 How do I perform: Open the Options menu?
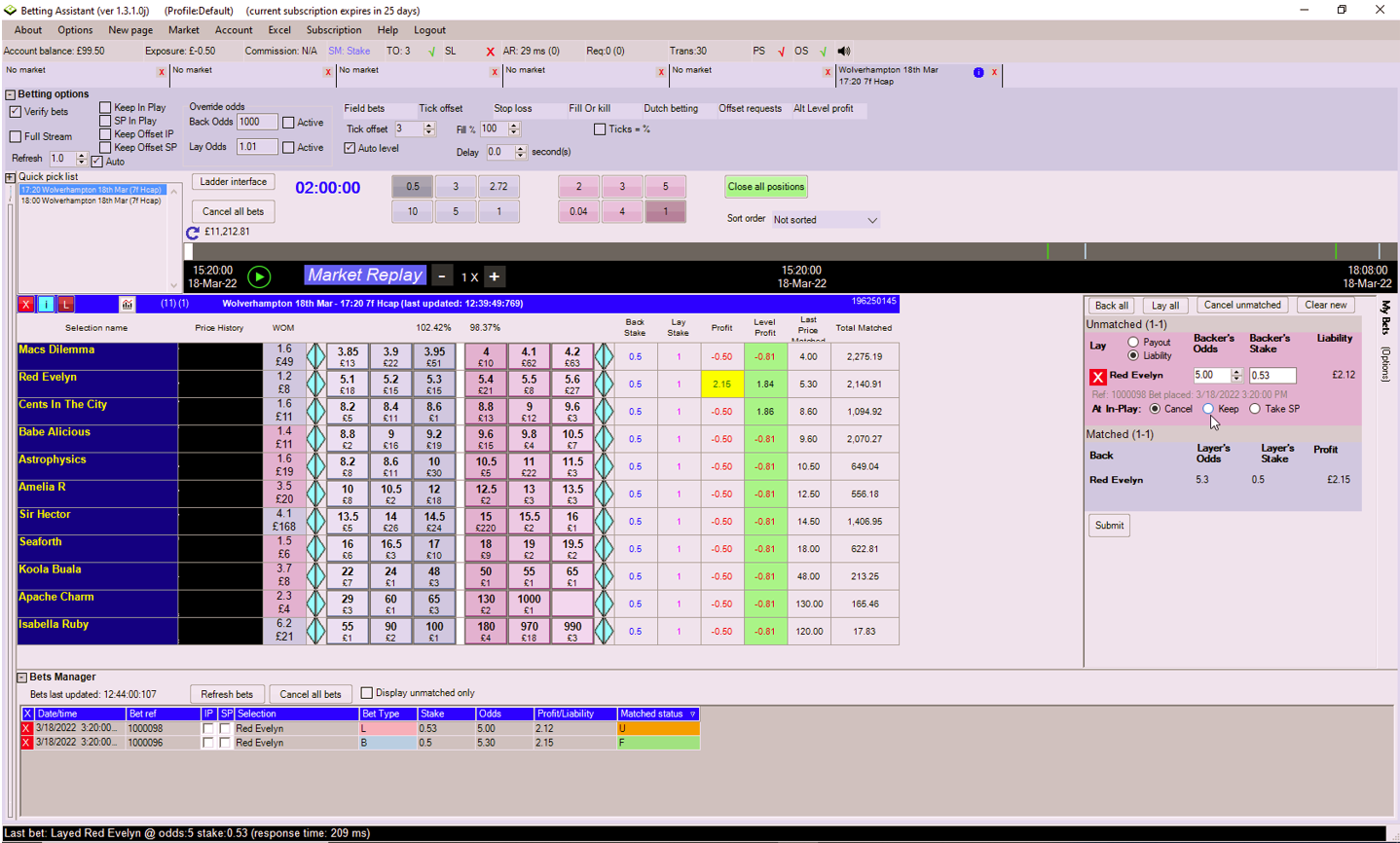[75, 30]
